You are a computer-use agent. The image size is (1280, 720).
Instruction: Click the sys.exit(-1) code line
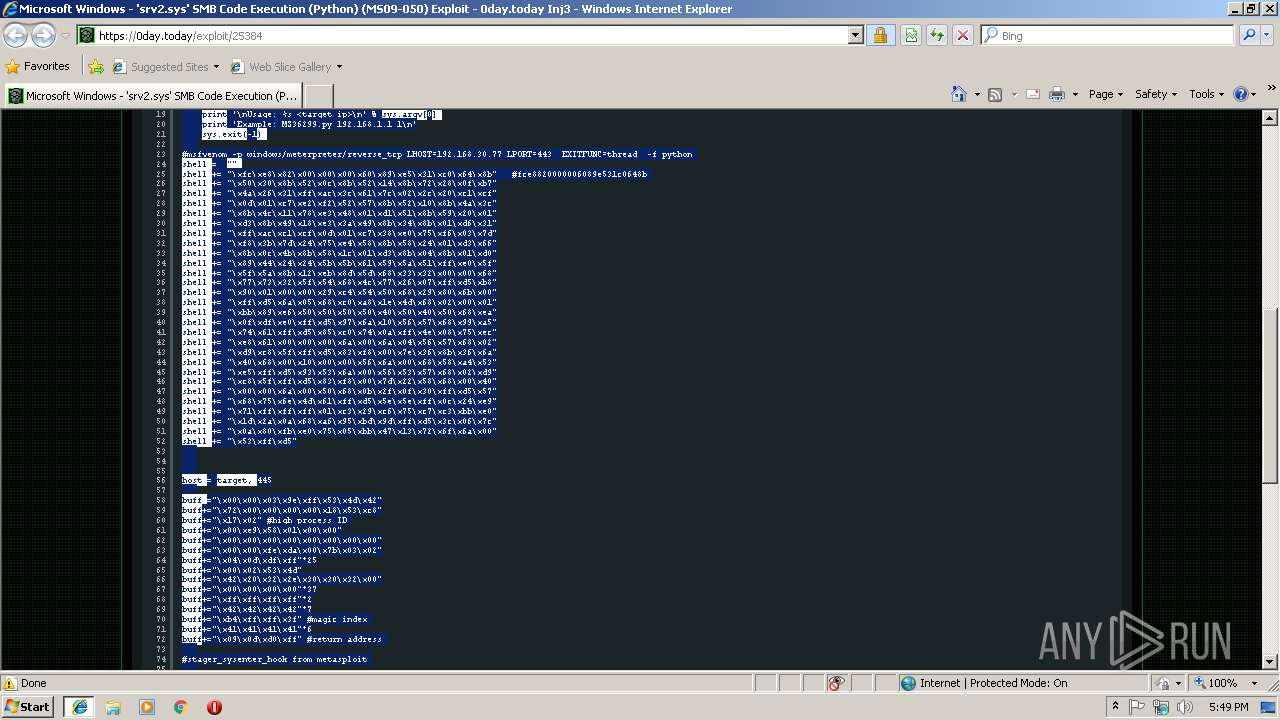coord(233,134)
